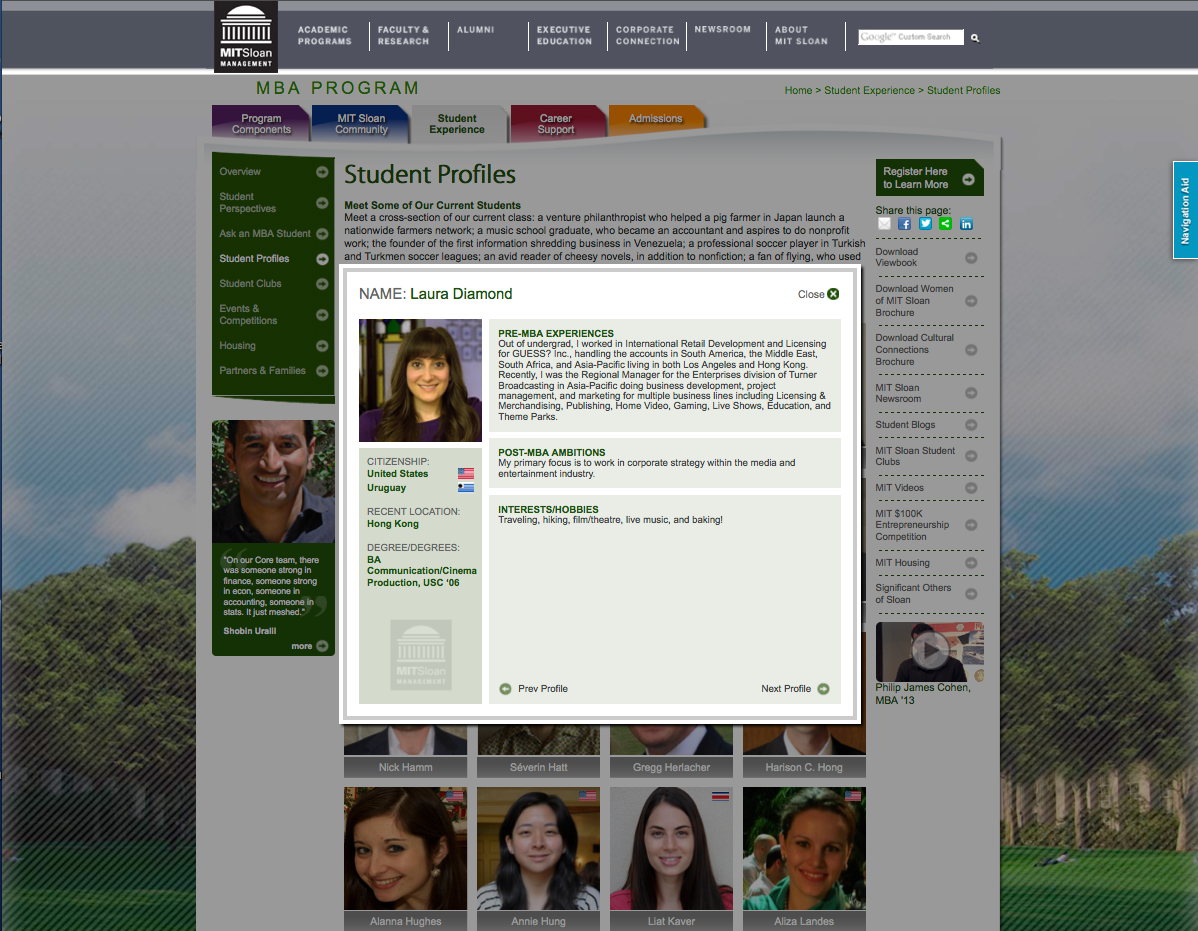Open Newsroom menu
The image size is (1198, 931).
(x=723, y=29)
